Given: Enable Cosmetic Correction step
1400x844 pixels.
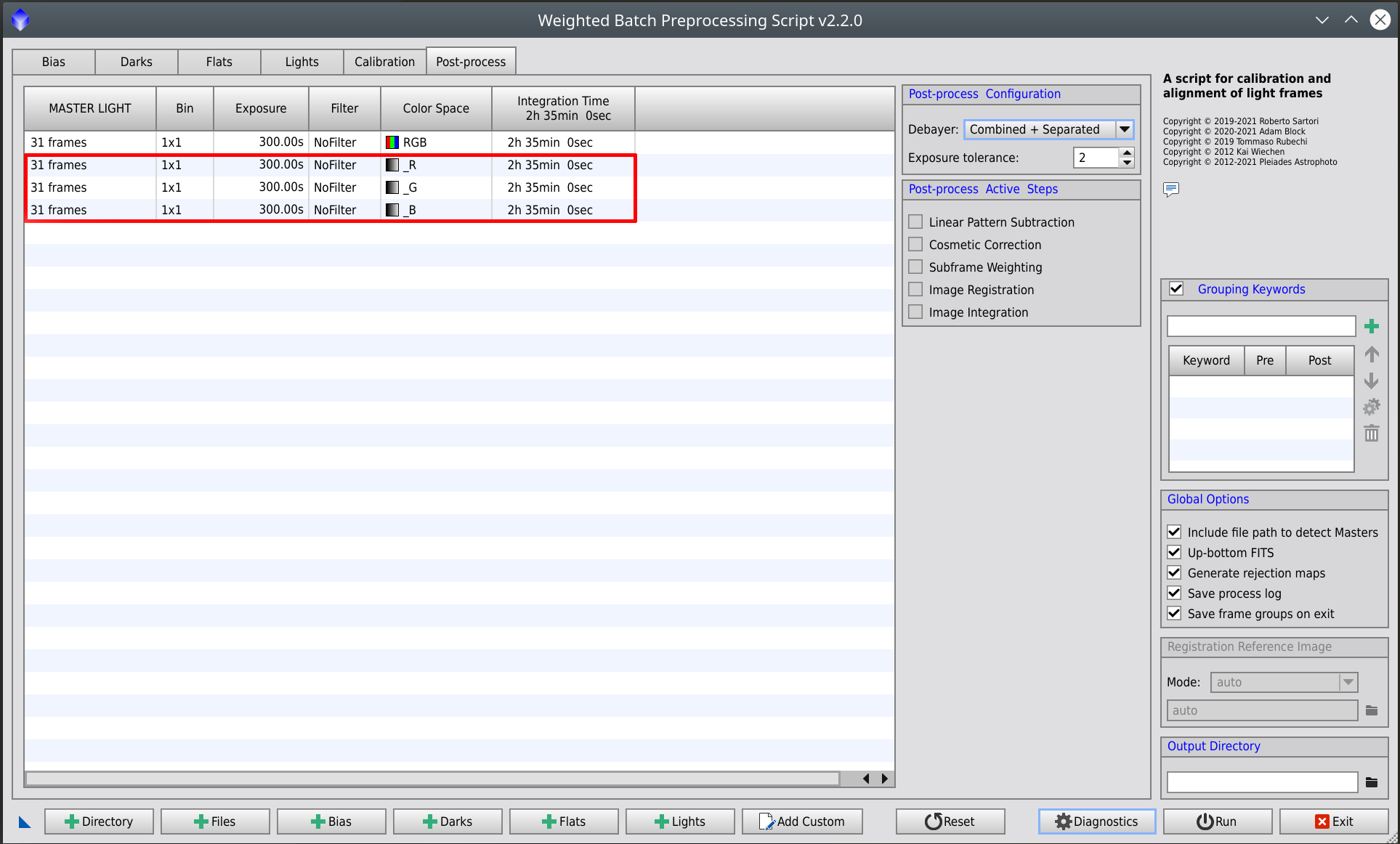Looking at the screenshot, I should tap(916, 244).
